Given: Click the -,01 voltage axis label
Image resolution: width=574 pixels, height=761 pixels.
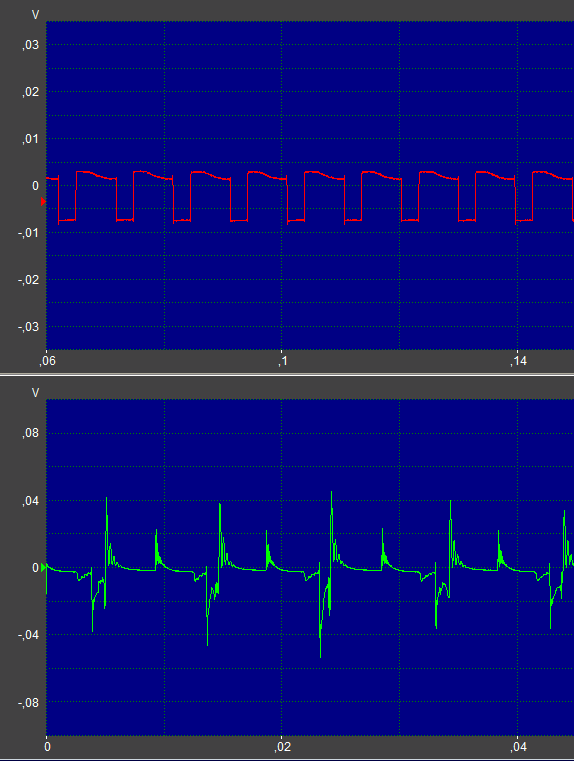Looking at the screenshot, I should click(29, 233).
